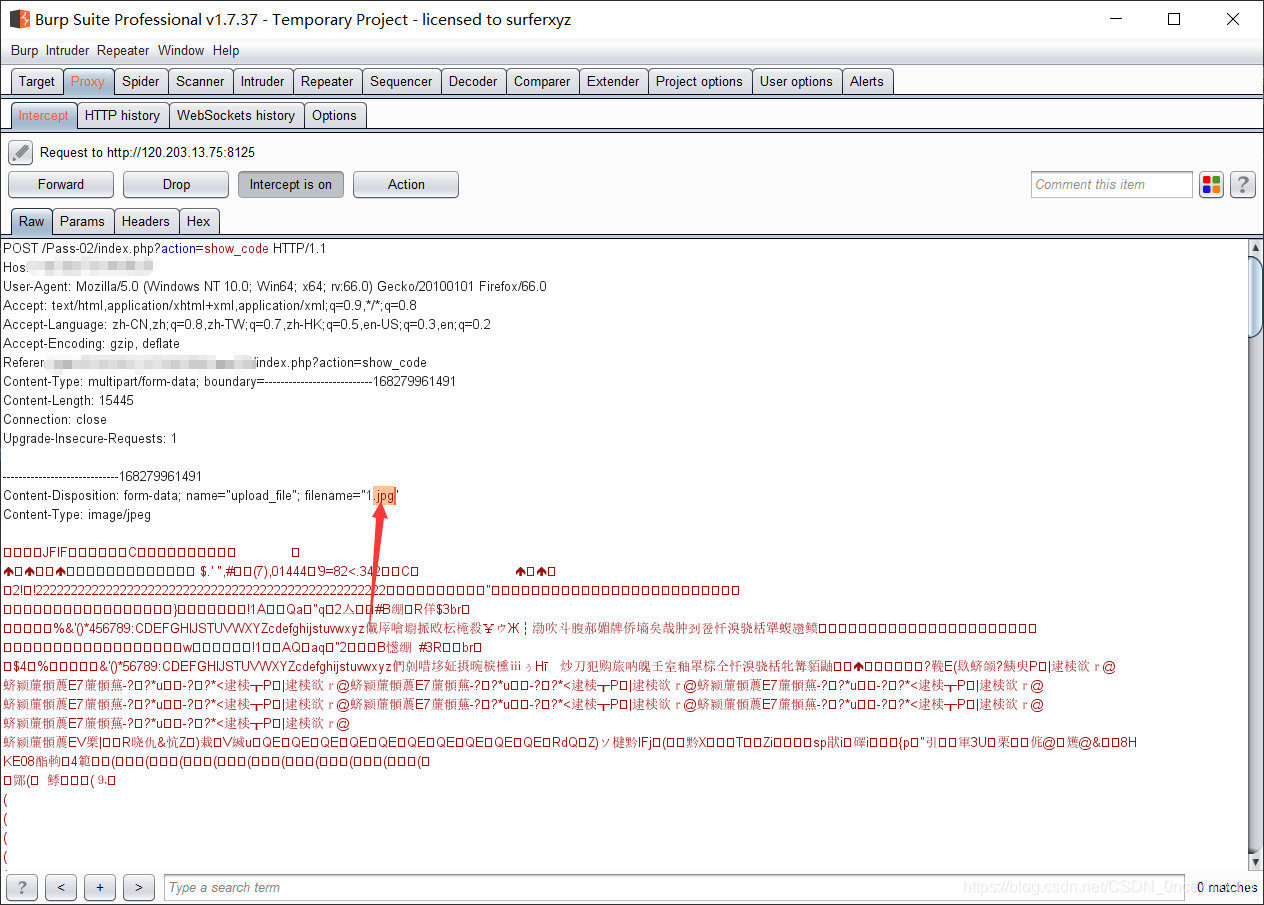Screen dimensions: 1264x905
Task: Open the Project options tab
Action: 699,81
